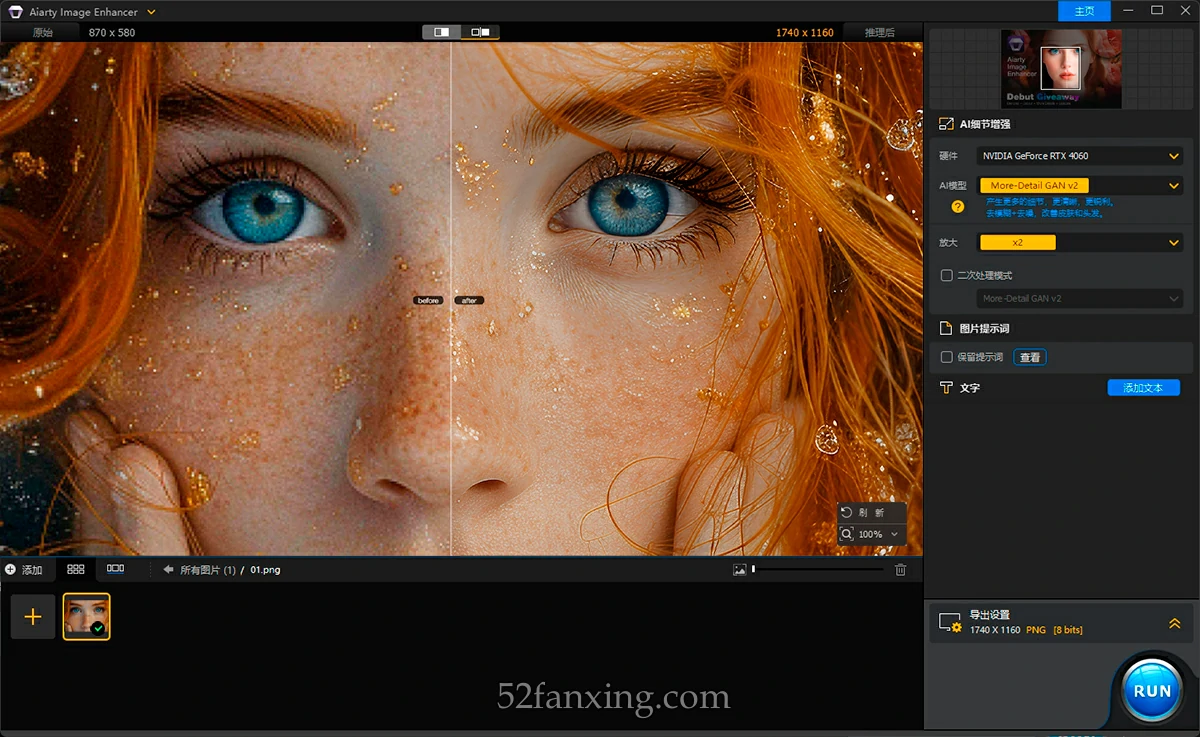This screenshot has width=1200, height=737.
Task: Click the 所有图片 (1) breadcrumb
Action: [208, 570]
